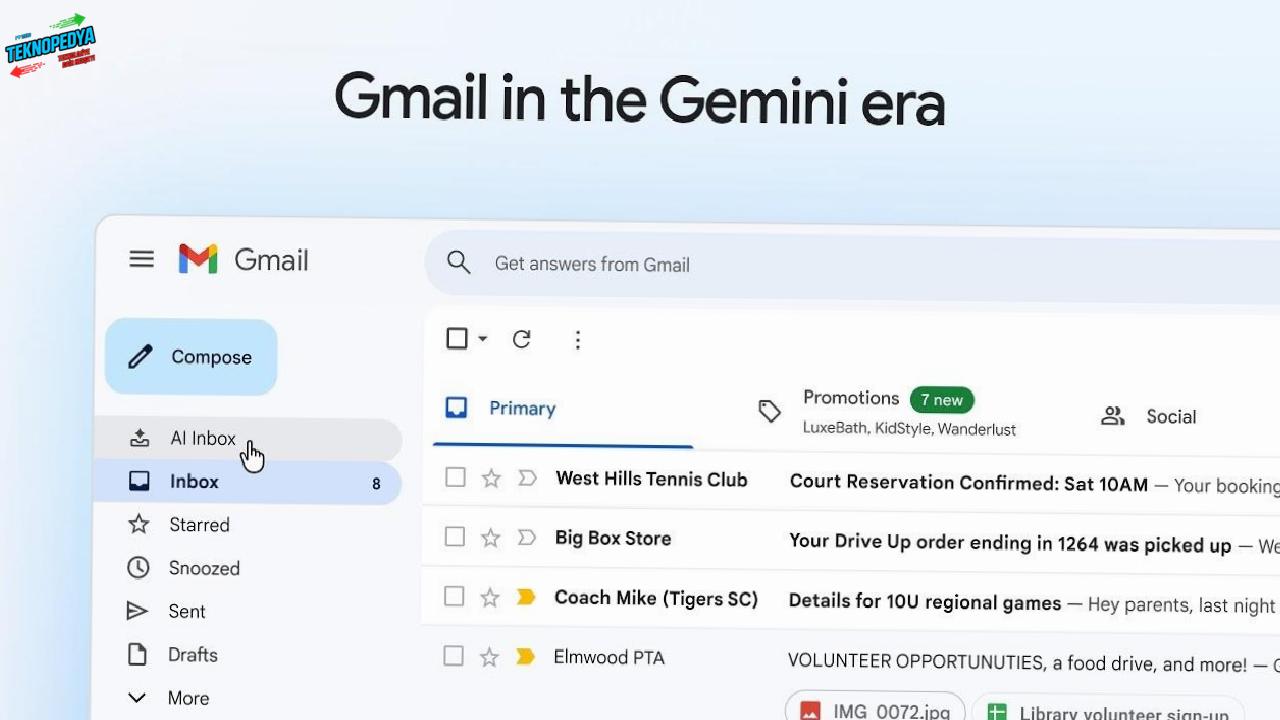The image size is (1280, 720).
Task: Star the Big Box Store email
Action: click(x=490, y=538)
